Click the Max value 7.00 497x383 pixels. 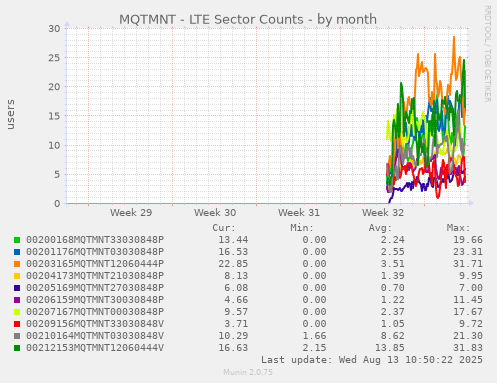click(x=471, y=288)
